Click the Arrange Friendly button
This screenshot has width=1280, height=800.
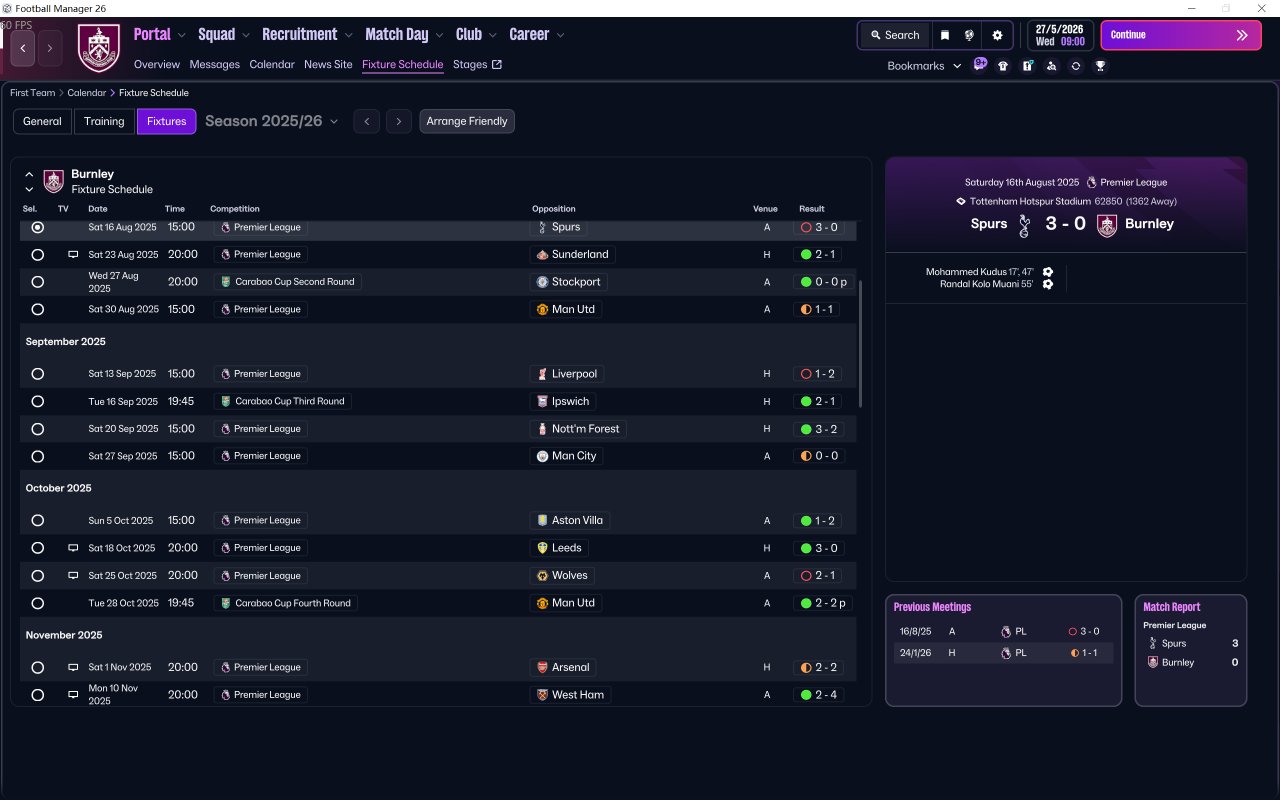(x=467, y=121)
